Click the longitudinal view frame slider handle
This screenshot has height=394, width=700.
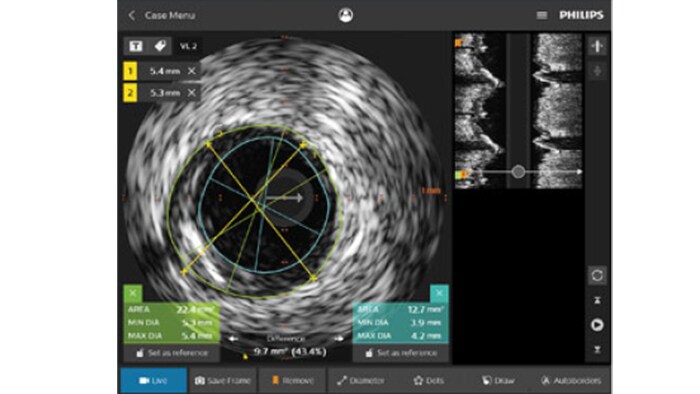pyautogui.click(x=518, y=172)
